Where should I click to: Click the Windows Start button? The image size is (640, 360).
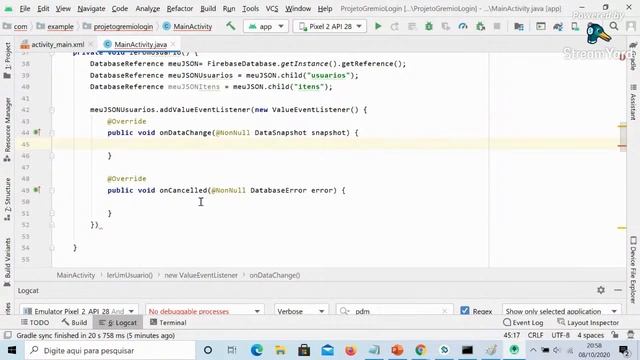11,350
